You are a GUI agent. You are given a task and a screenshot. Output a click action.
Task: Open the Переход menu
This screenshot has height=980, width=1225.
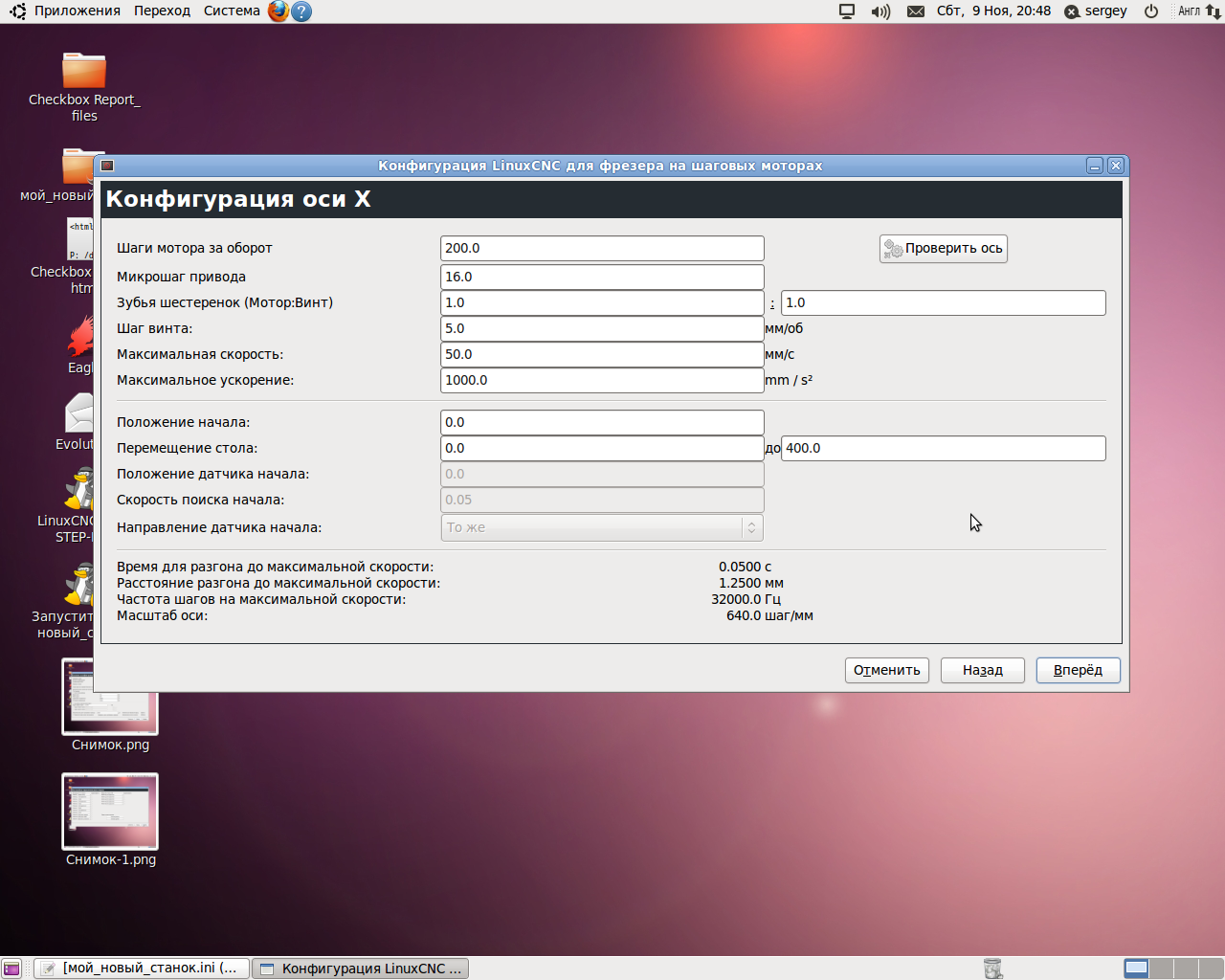pyautogui.click(x=162, y=11)
